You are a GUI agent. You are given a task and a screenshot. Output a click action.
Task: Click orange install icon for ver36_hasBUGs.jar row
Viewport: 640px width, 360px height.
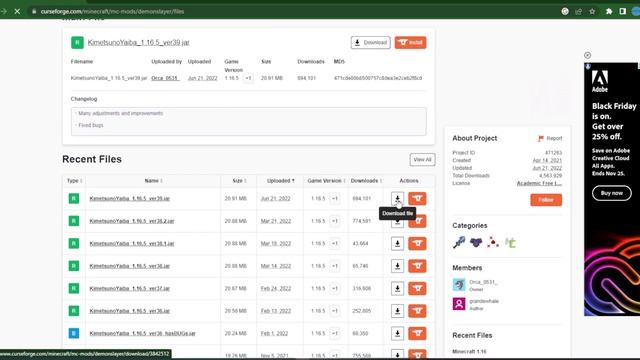(x=417, y=333)
